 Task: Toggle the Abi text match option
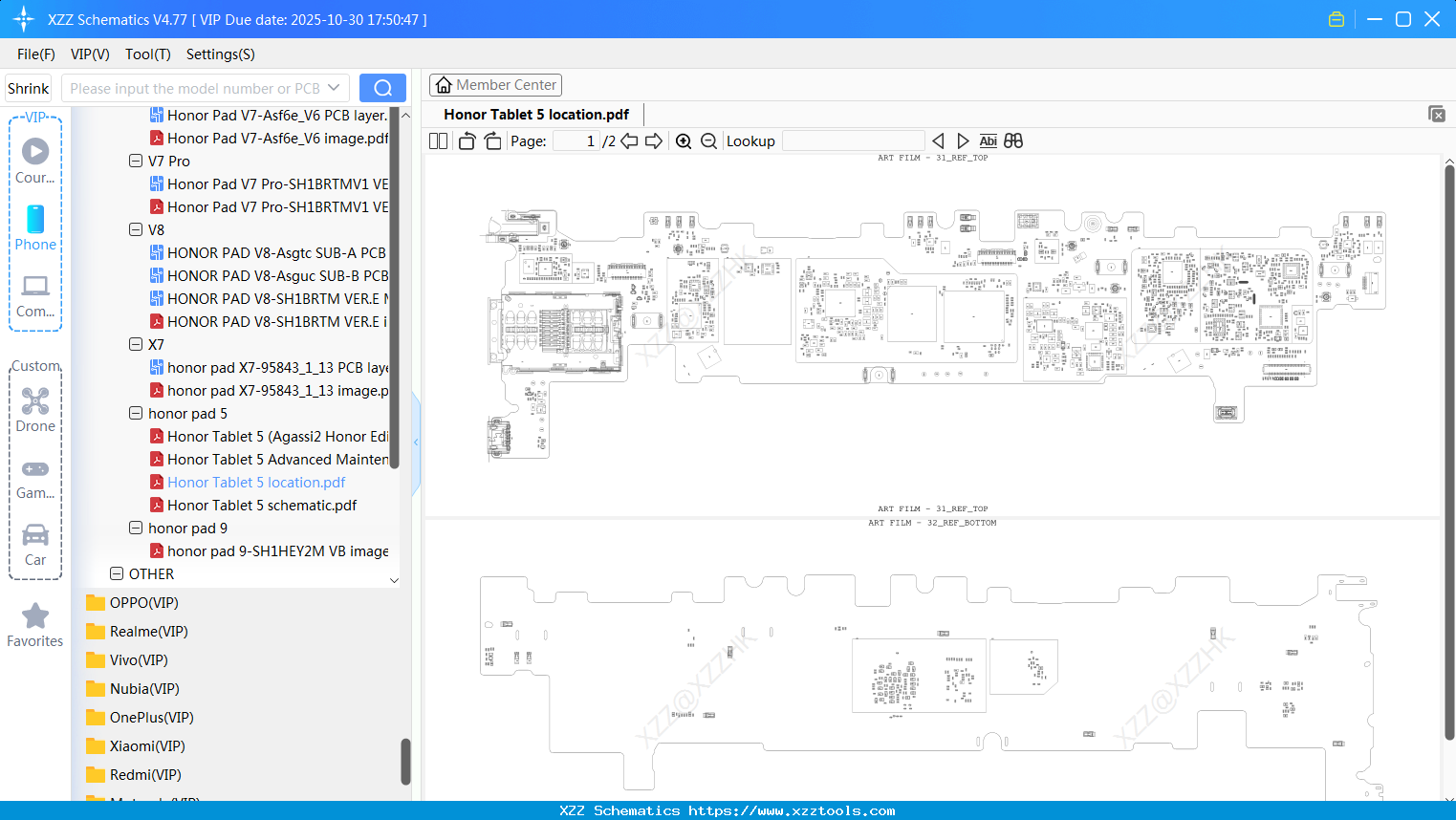point(989,141)
